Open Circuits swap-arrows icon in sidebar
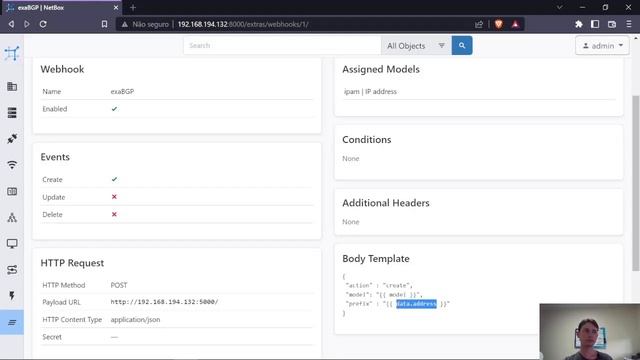The image size is (640, 360). (x=12, y=270)
